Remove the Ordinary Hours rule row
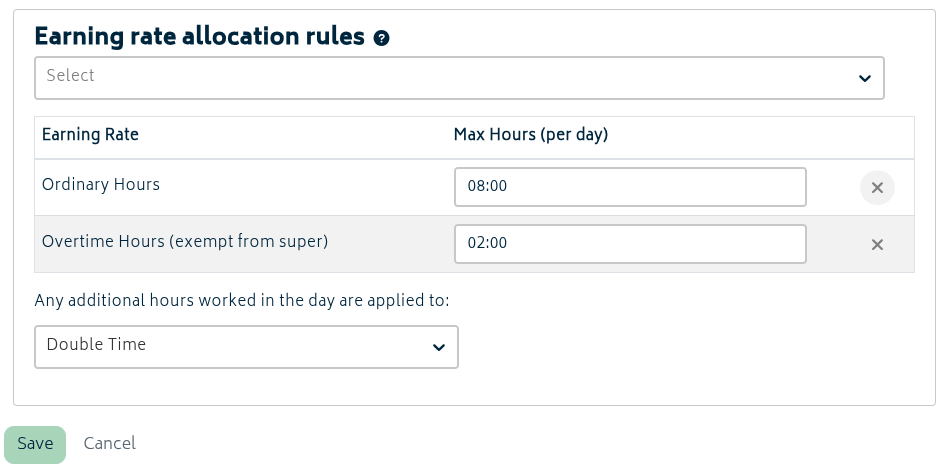The width and height of the screenshot is (937, 468). [877, 188]
